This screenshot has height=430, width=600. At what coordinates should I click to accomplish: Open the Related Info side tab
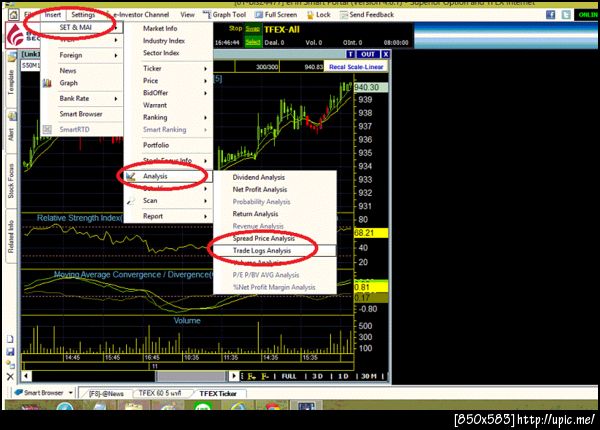(11, 236)
